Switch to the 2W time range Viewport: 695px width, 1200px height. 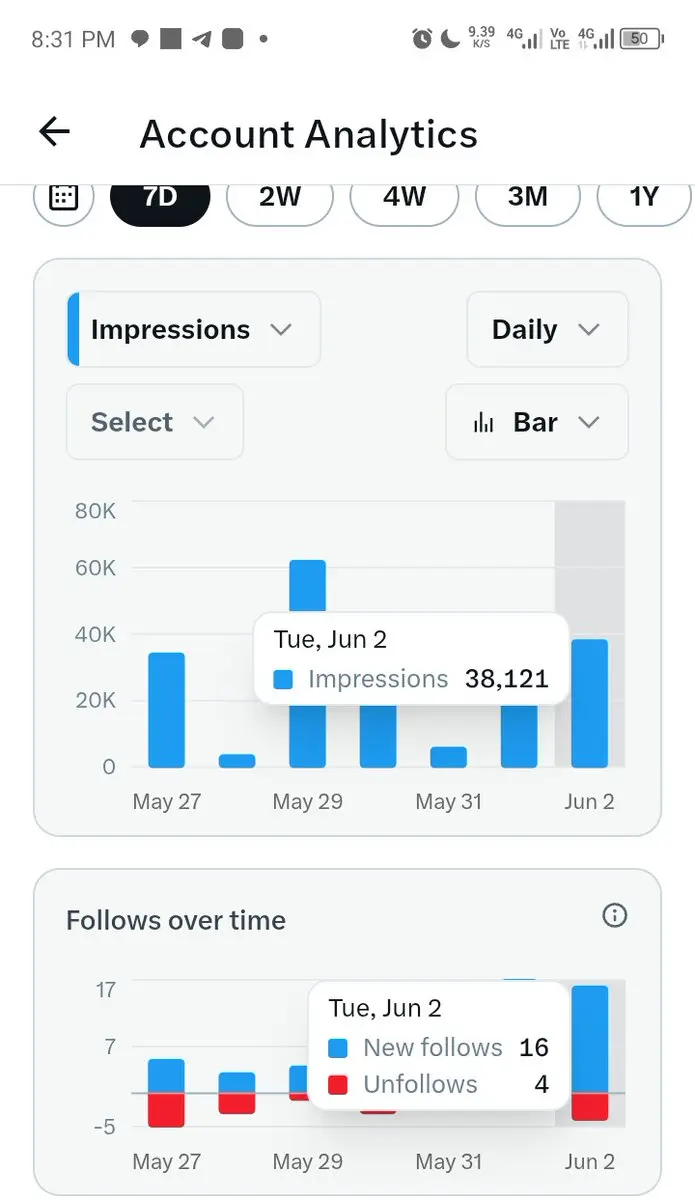[x=280, y=196]
